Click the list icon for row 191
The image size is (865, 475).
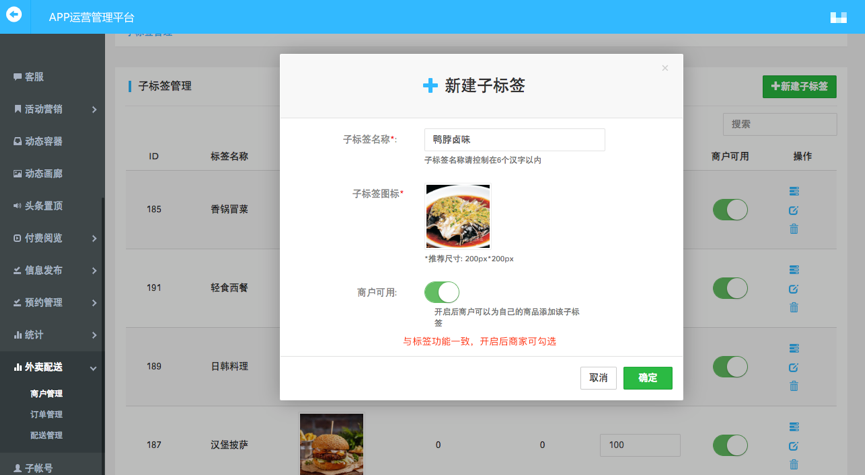point(794,270)
